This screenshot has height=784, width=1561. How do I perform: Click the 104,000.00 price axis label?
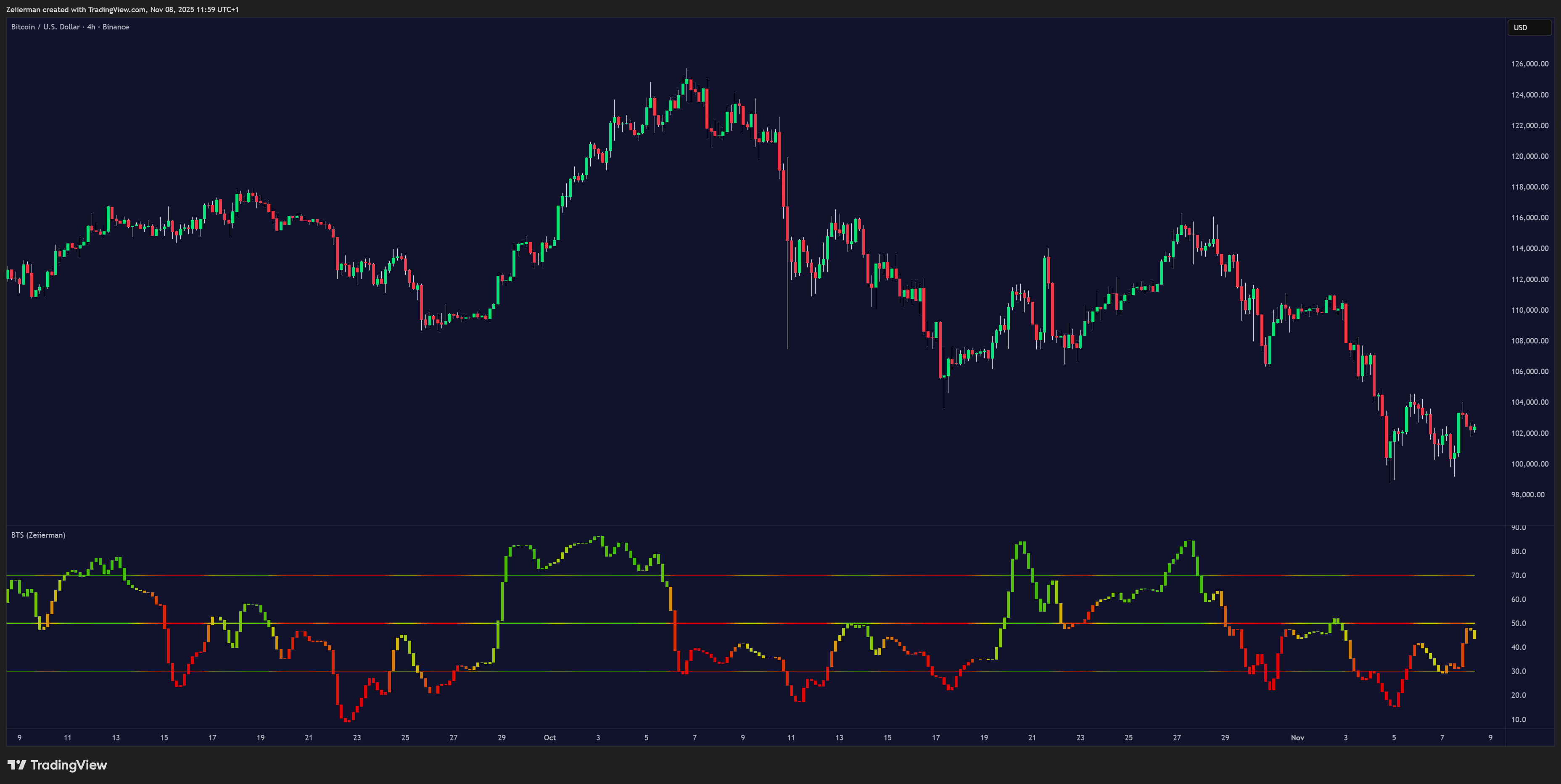pos(1529,402)
